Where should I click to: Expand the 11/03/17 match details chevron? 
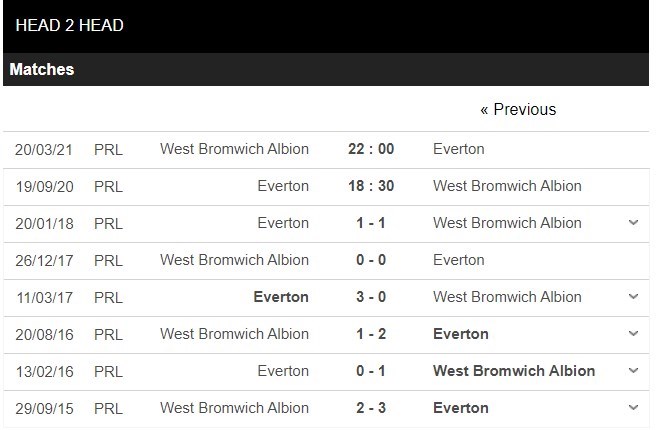tap(633, 297)
